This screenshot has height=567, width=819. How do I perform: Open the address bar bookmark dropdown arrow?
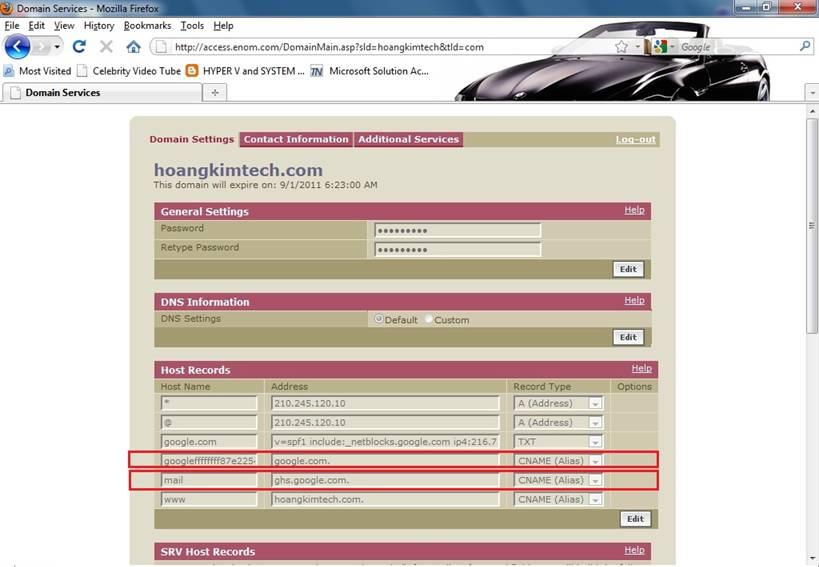[x=637, y=47]
